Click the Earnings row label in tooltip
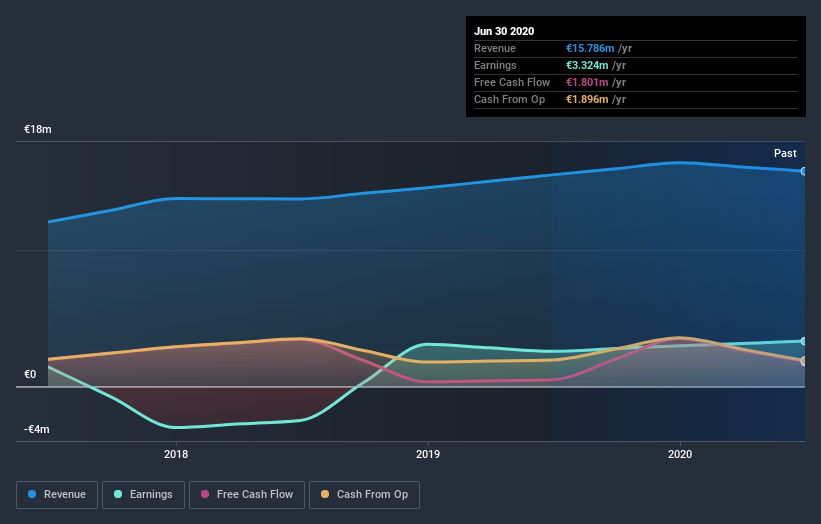821x524 pixels. (495, 65)
